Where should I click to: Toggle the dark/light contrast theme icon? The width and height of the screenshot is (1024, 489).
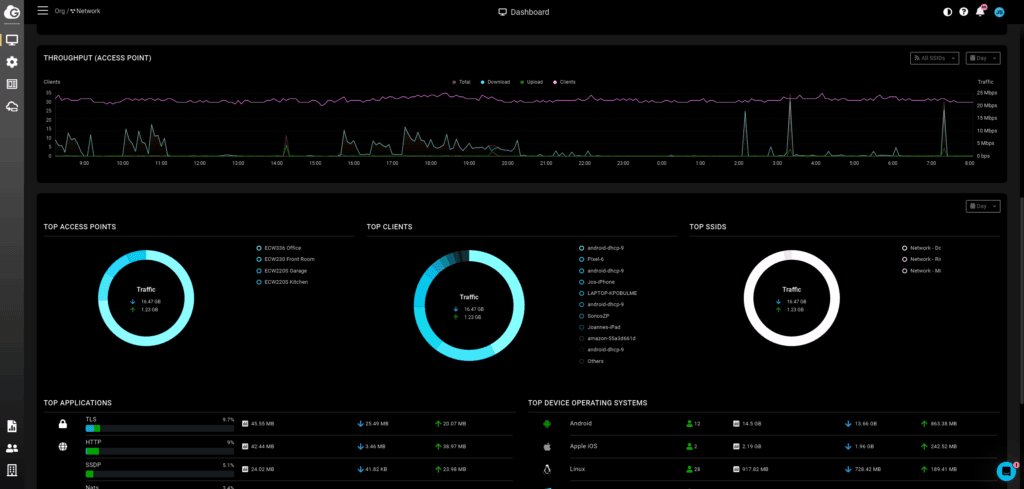pyautogui.click(x=948, y=11)
